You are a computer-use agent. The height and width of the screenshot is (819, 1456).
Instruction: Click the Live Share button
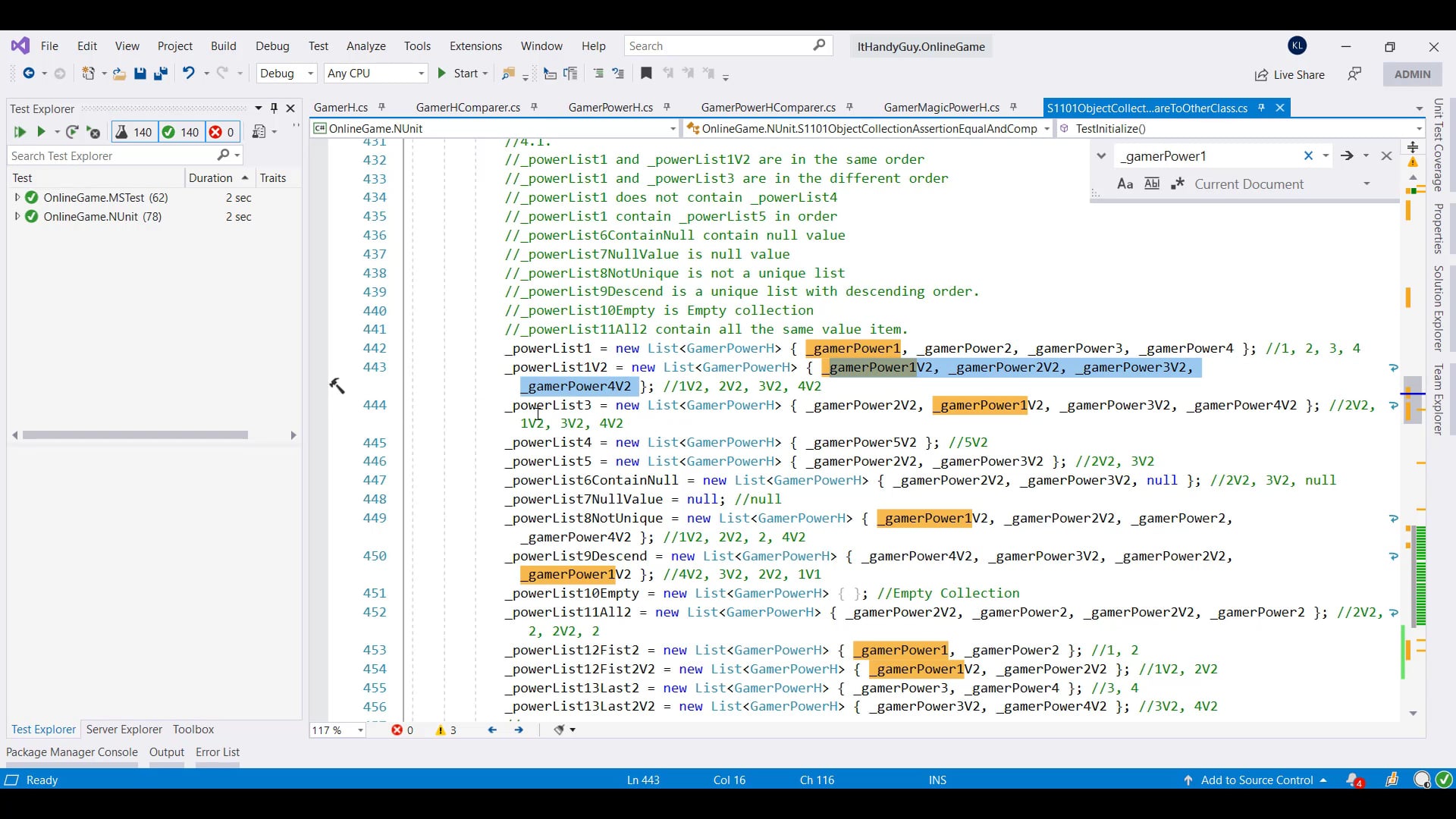point(1290,75)
